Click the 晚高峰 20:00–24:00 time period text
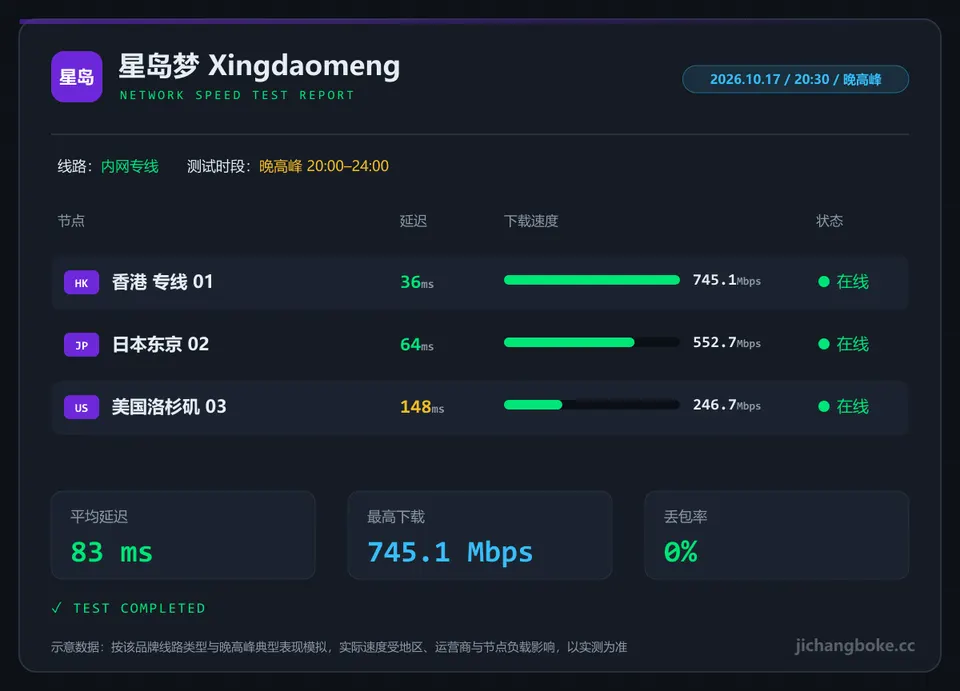The width and height of the screenshot is (960, 691). point(324,166)
